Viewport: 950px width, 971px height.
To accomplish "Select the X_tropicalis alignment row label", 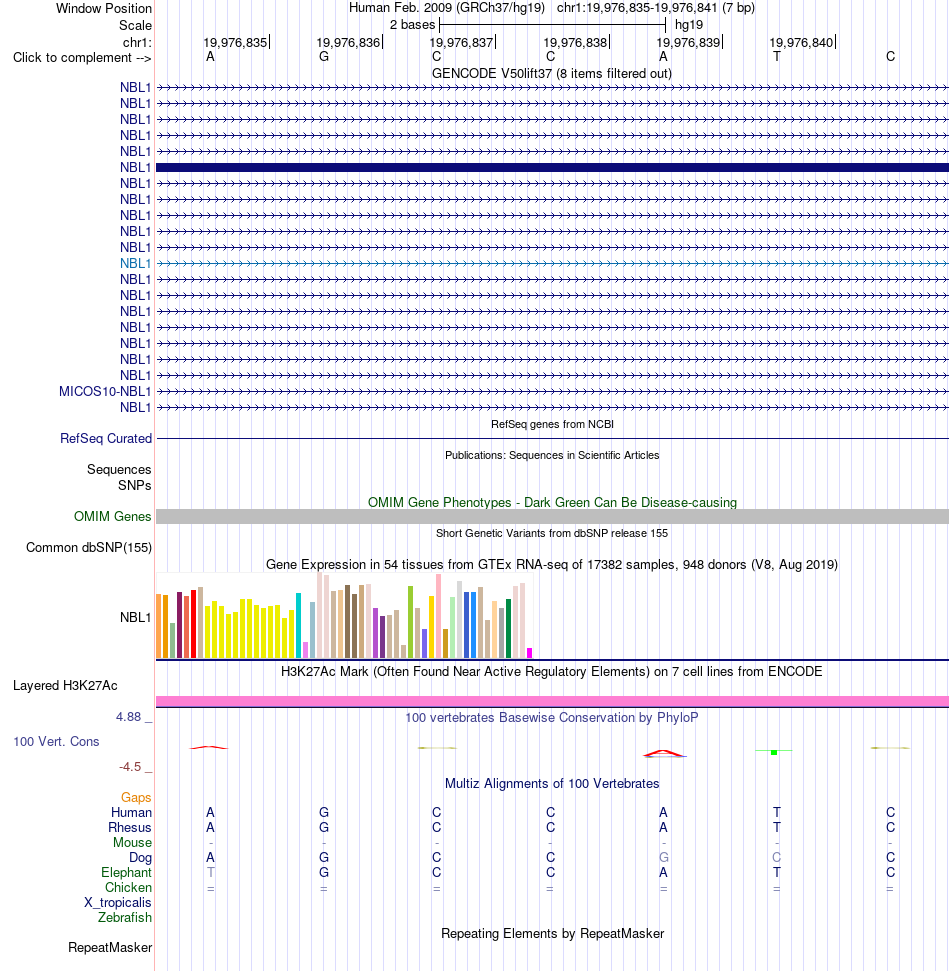I will 118,902.
